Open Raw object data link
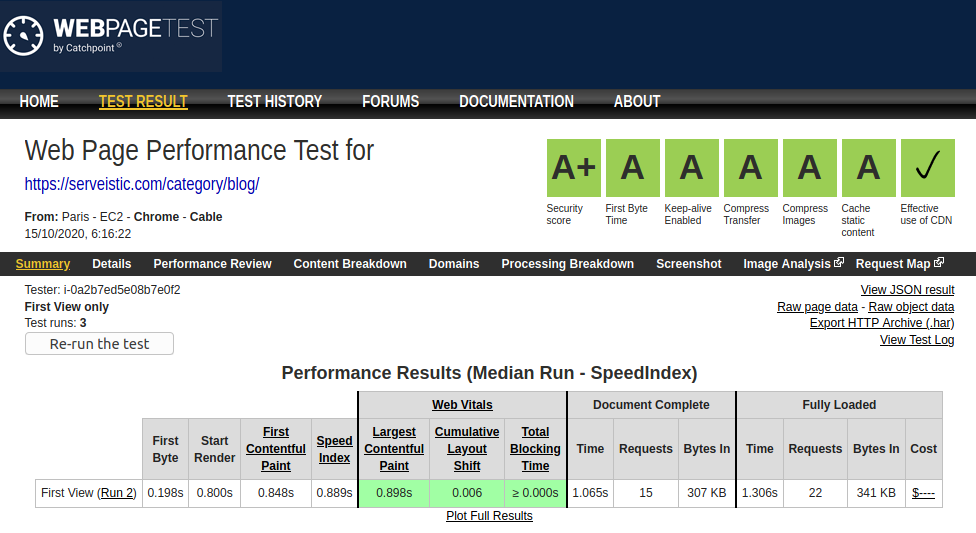 click(911, 307)
